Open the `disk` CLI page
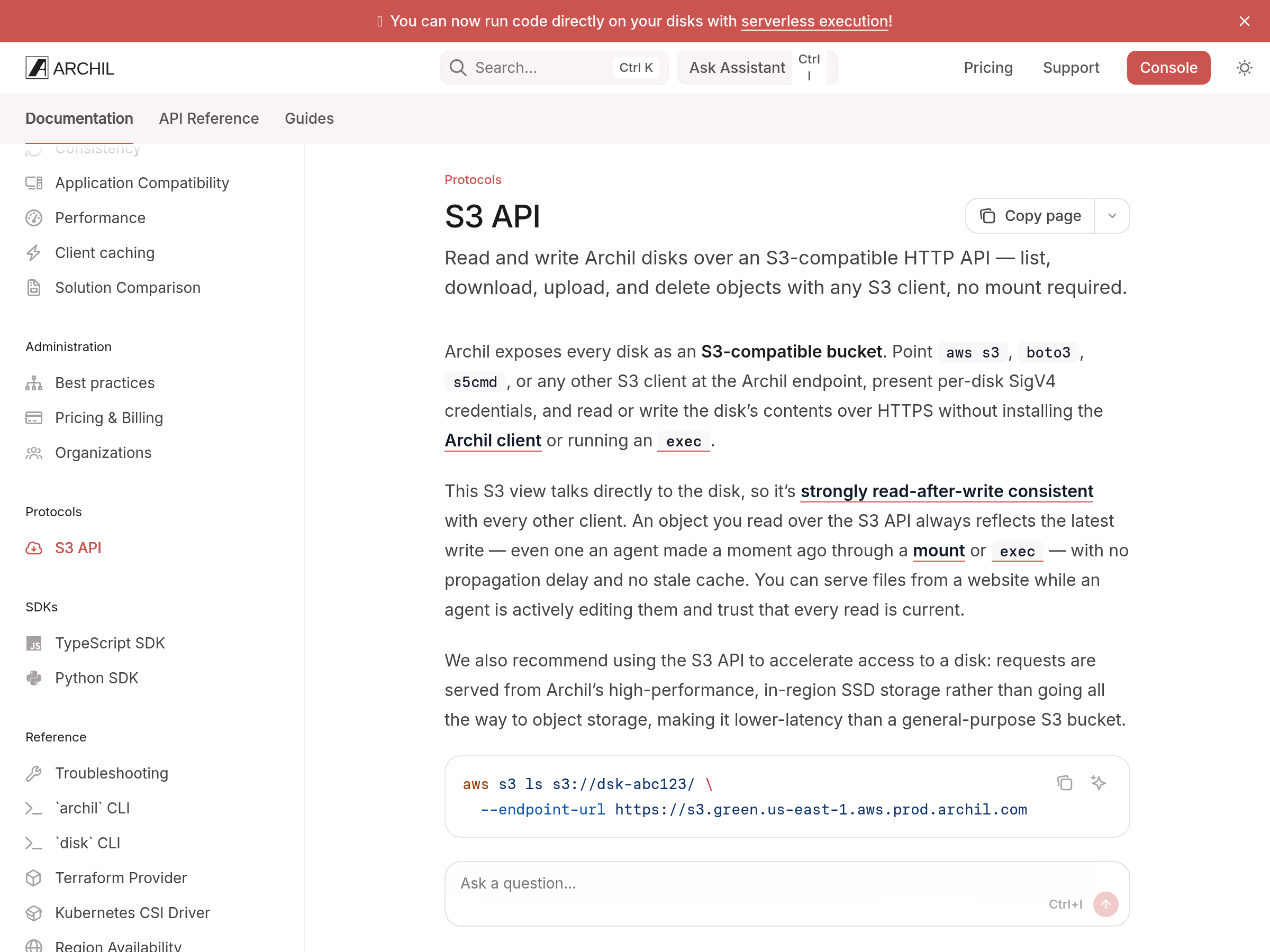The height and width of the screenshot is (952, 1270). [88, 844]
